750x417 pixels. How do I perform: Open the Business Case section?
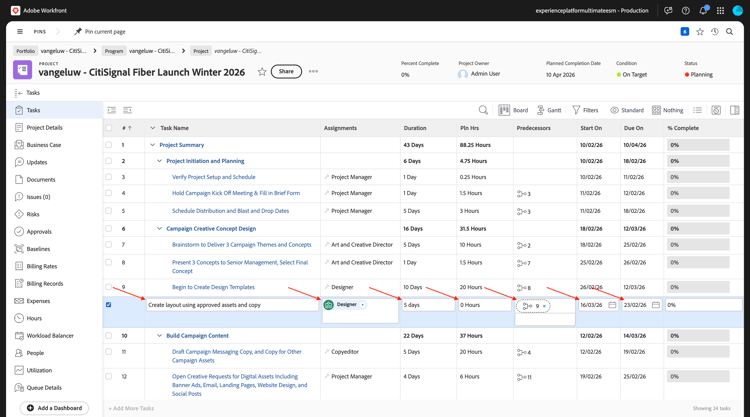point(43,145)
